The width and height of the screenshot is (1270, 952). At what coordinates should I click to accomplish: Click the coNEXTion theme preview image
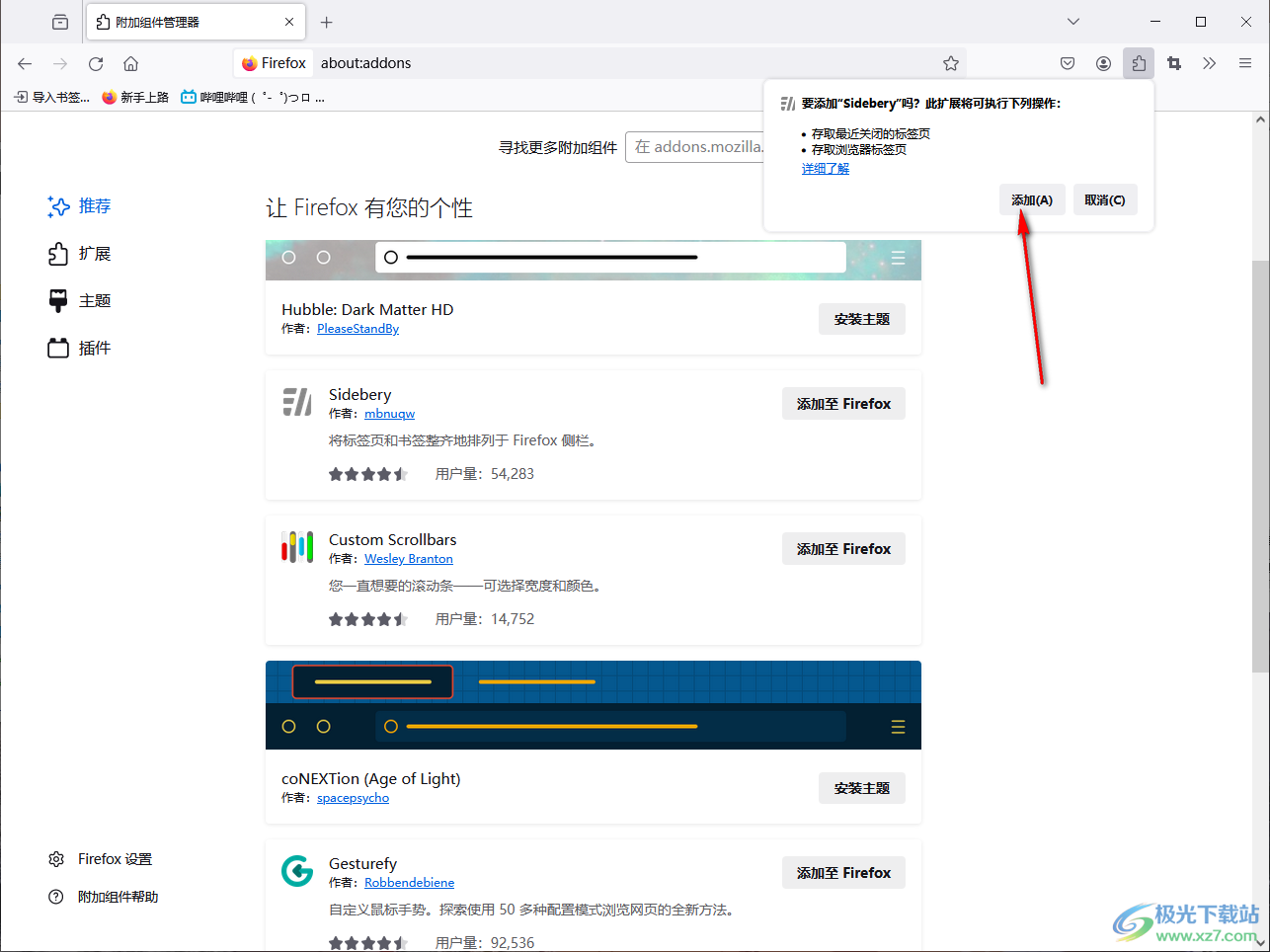(594, 705)
